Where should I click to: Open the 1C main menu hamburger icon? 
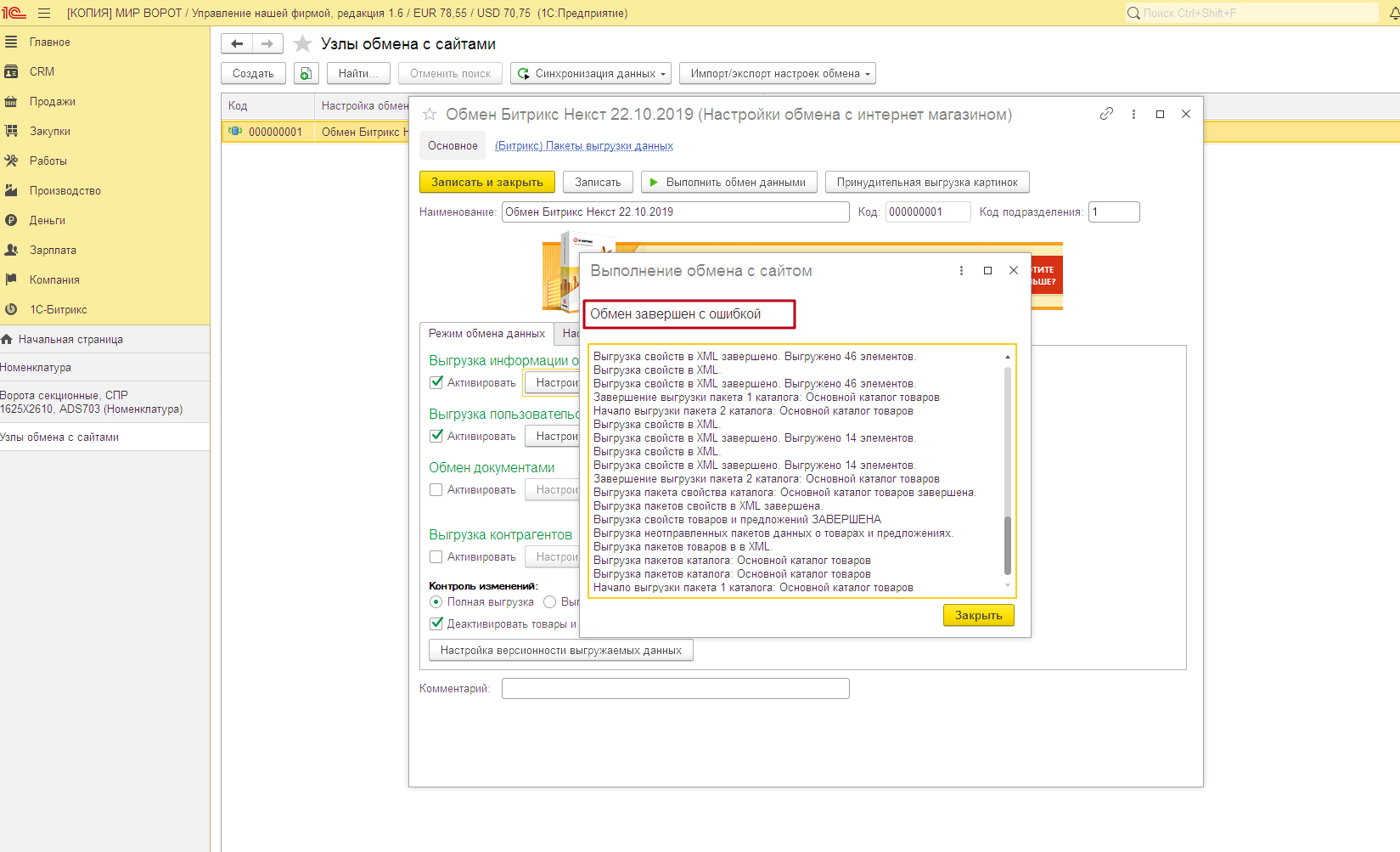44,13
